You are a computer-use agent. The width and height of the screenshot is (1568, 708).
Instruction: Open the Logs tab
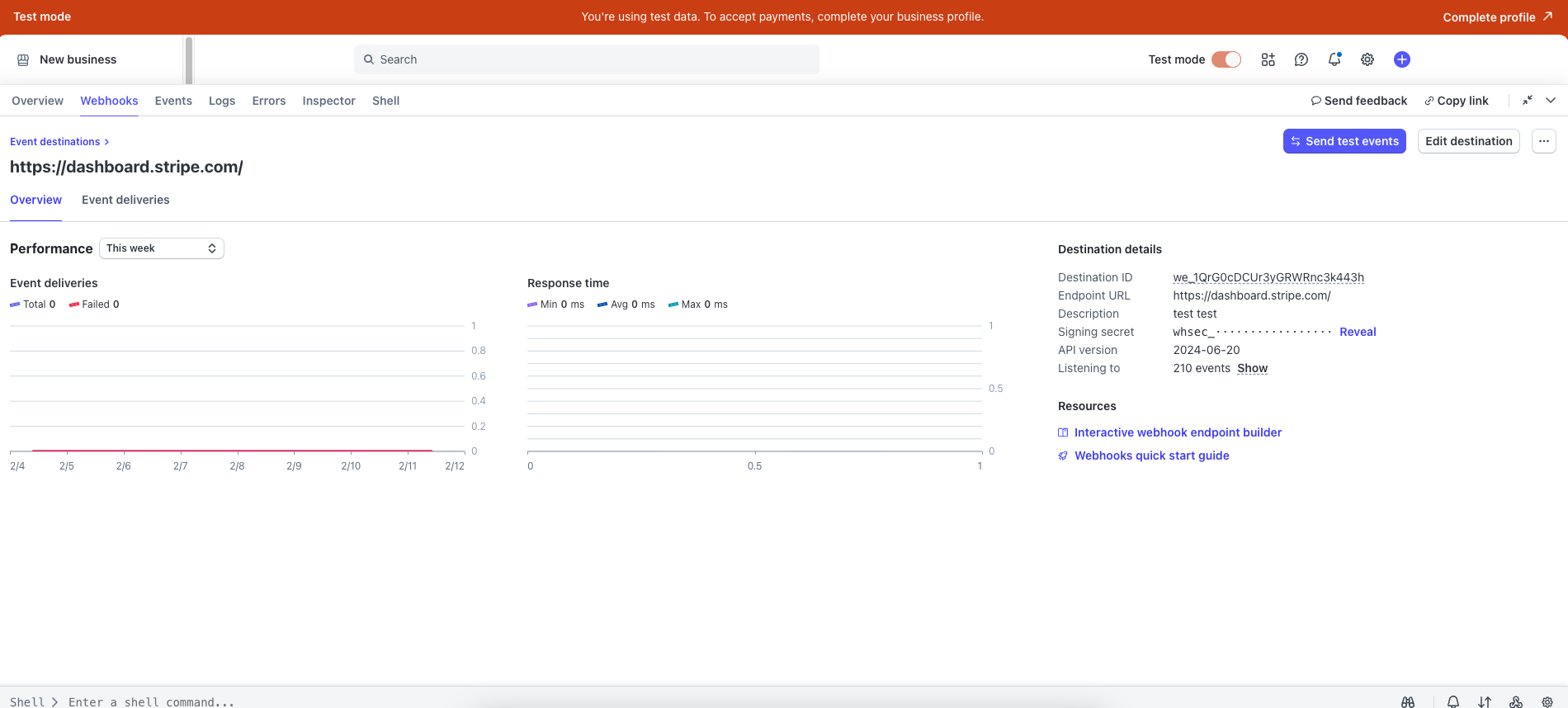[222, 101]
